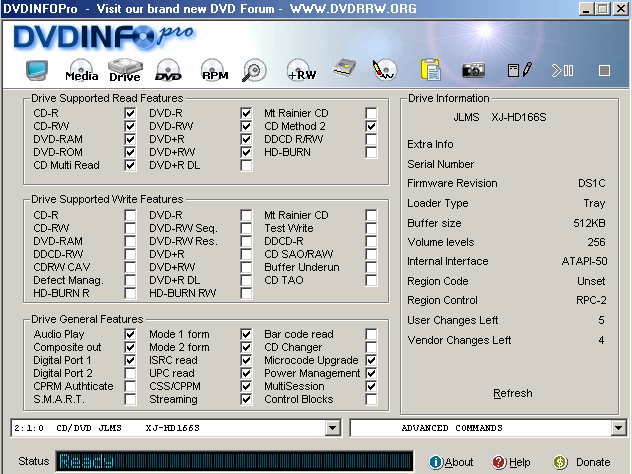Screen dimensions: 632x474
Task: Click the RPC-2 region control value
Action: (591, 300)
